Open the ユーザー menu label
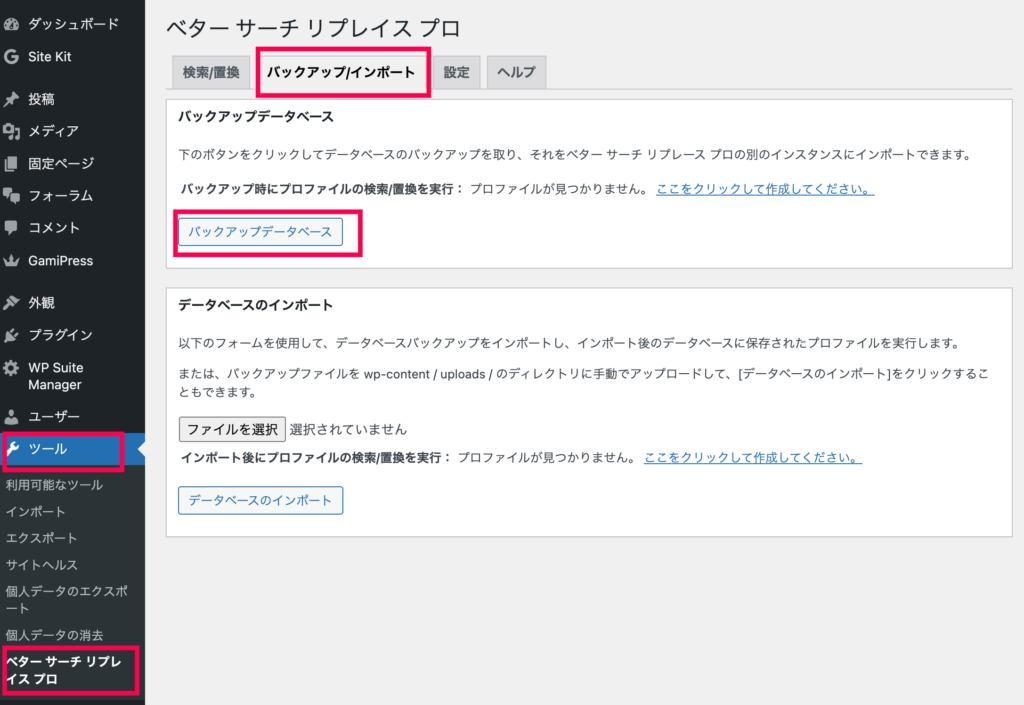 pyautogui.click(x=54, y=416)
